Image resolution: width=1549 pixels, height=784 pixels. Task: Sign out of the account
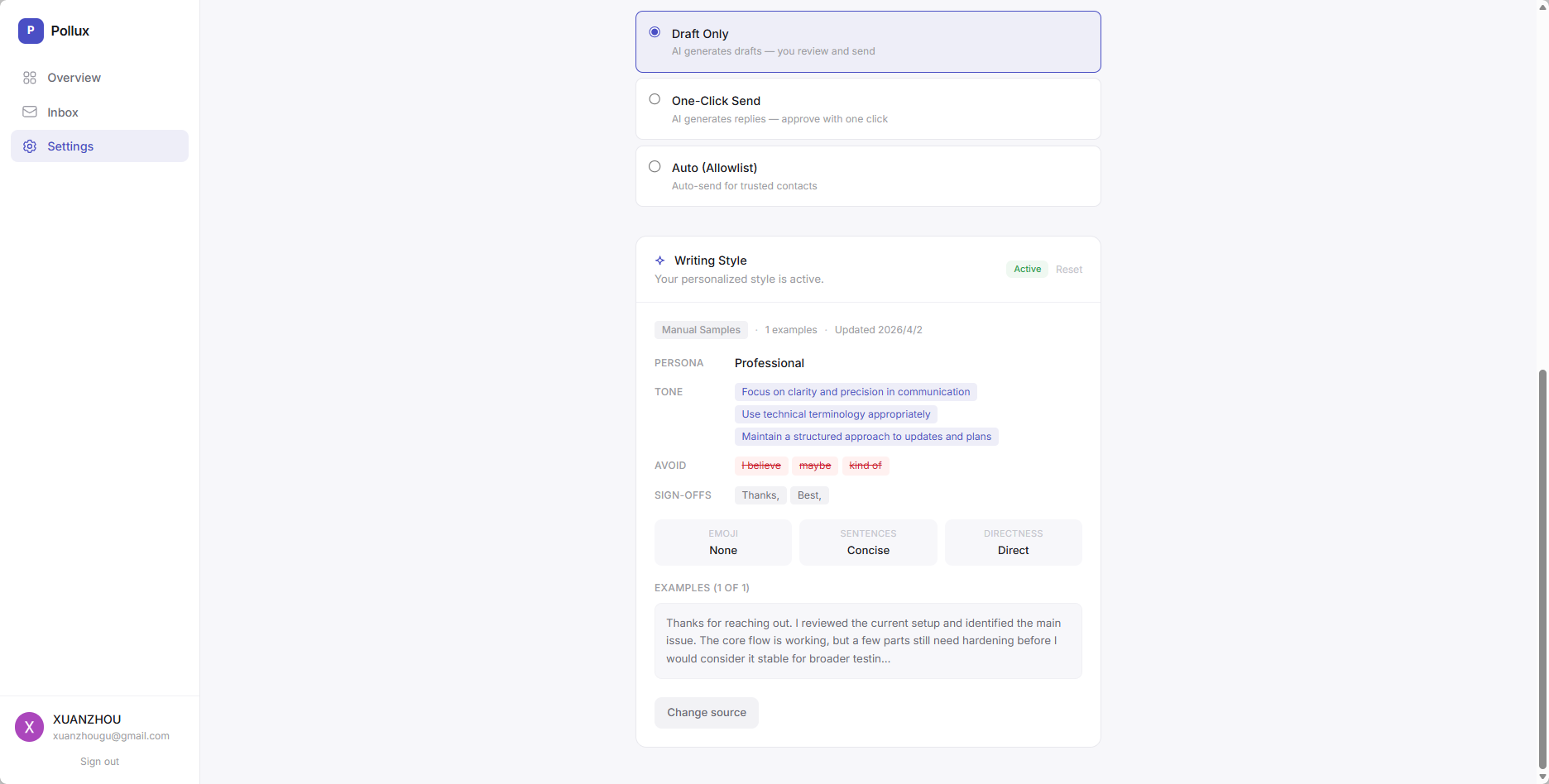[99, 762]
